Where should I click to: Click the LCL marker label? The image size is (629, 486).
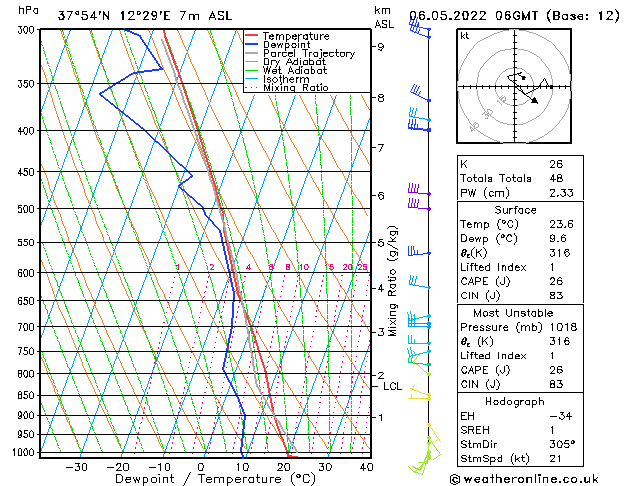pos(392,387)
